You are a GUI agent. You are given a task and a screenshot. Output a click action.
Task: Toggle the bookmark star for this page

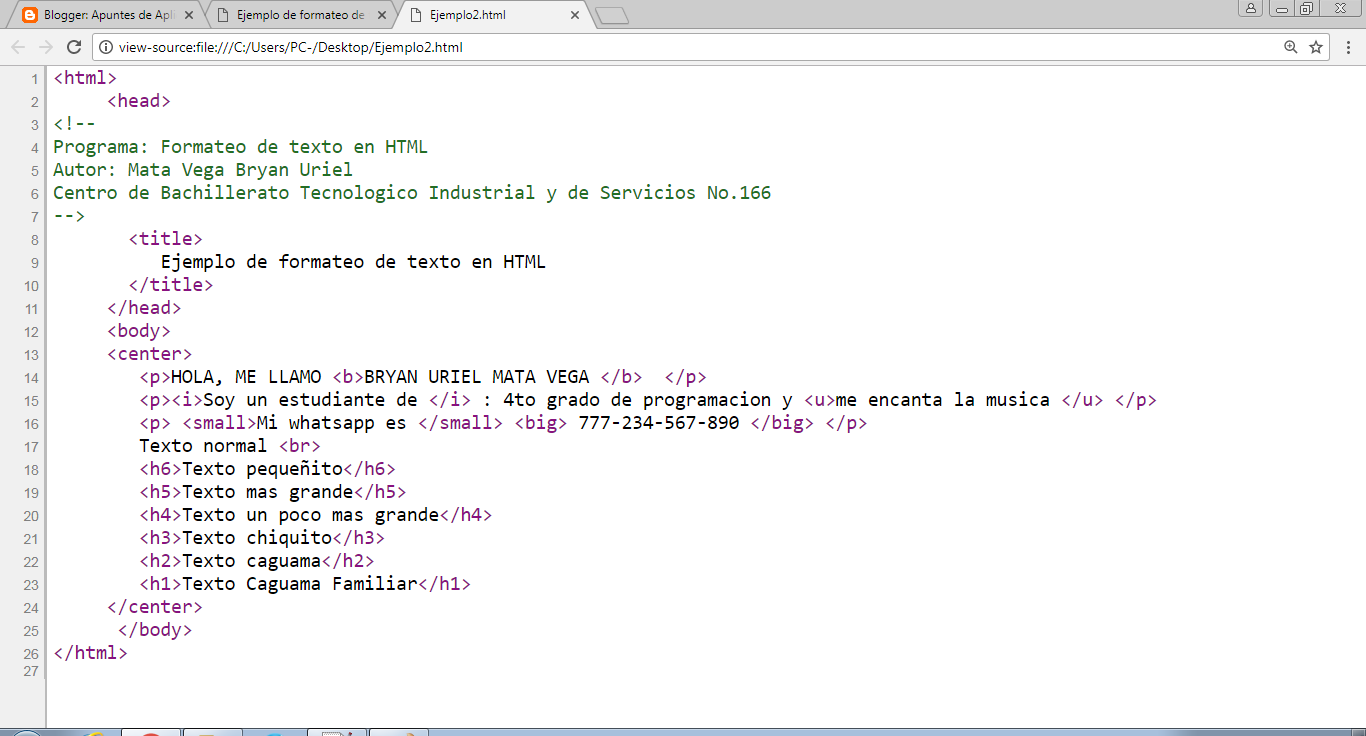click(x=1315, y=46)
